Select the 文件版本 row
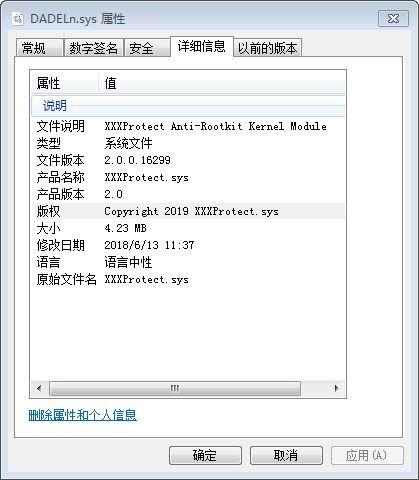This screenshot has height=480, width=419. 188,160
